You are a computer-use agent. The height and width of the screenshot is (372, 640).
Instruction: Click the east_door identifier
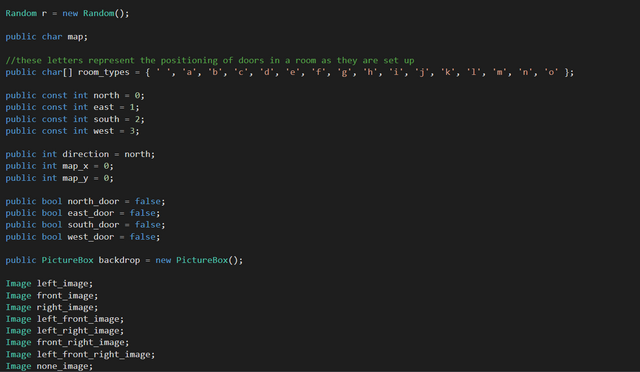(91, 213)
